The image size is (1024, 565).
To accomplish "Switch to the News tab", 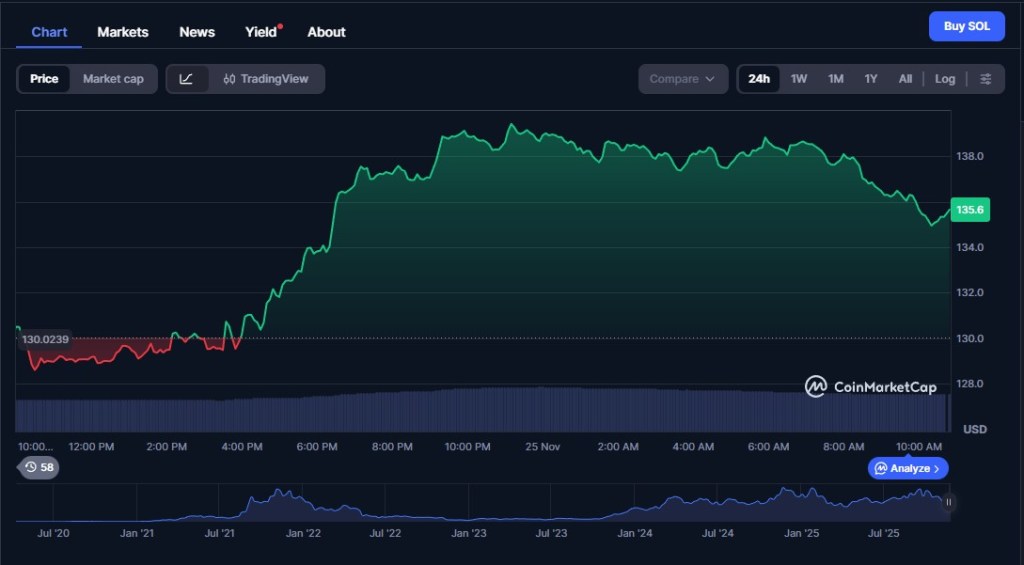I will click(x=197, y=32).
